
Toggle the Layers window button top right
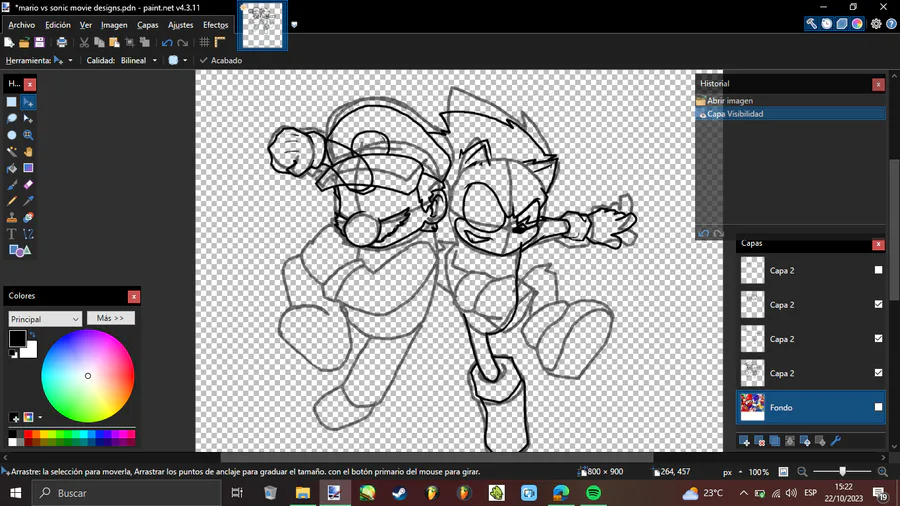pyautogui.click(x=841, y=24)
